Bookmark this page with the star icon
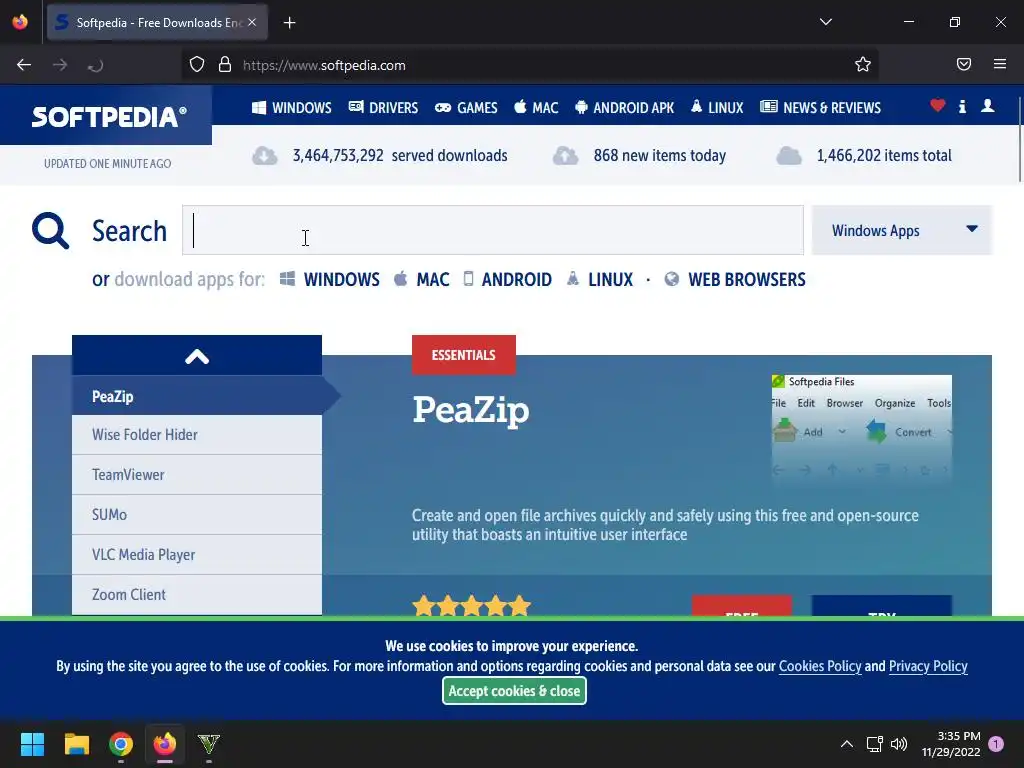Screen dimensions: 1024x768 [x=863, y=65]
